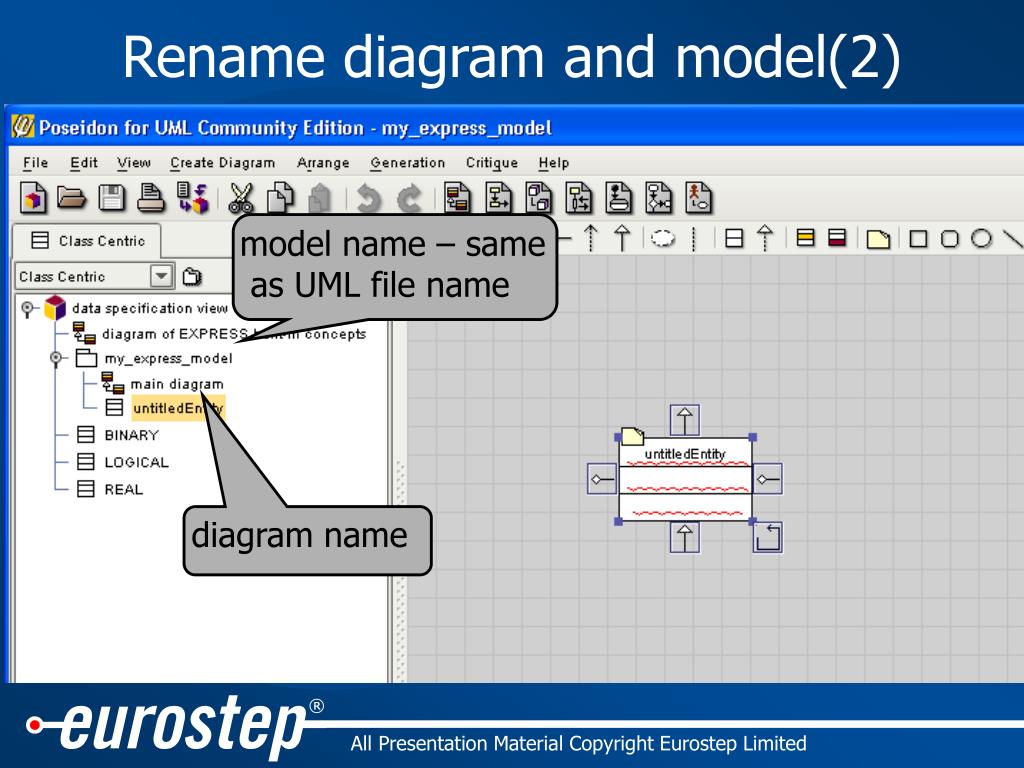Open the Generation menu
This screenshot has height=768, width=1024.
(x=408, y=163)
